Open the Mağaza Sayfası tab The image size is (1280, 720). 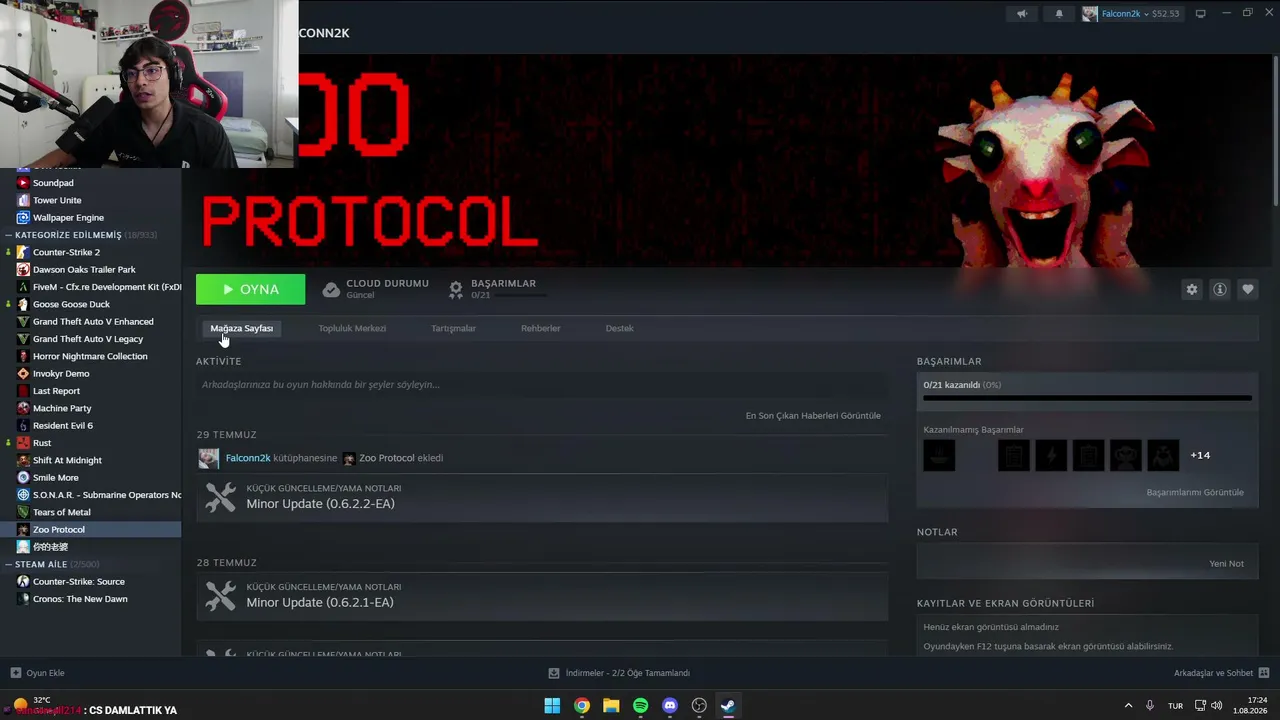241,328
